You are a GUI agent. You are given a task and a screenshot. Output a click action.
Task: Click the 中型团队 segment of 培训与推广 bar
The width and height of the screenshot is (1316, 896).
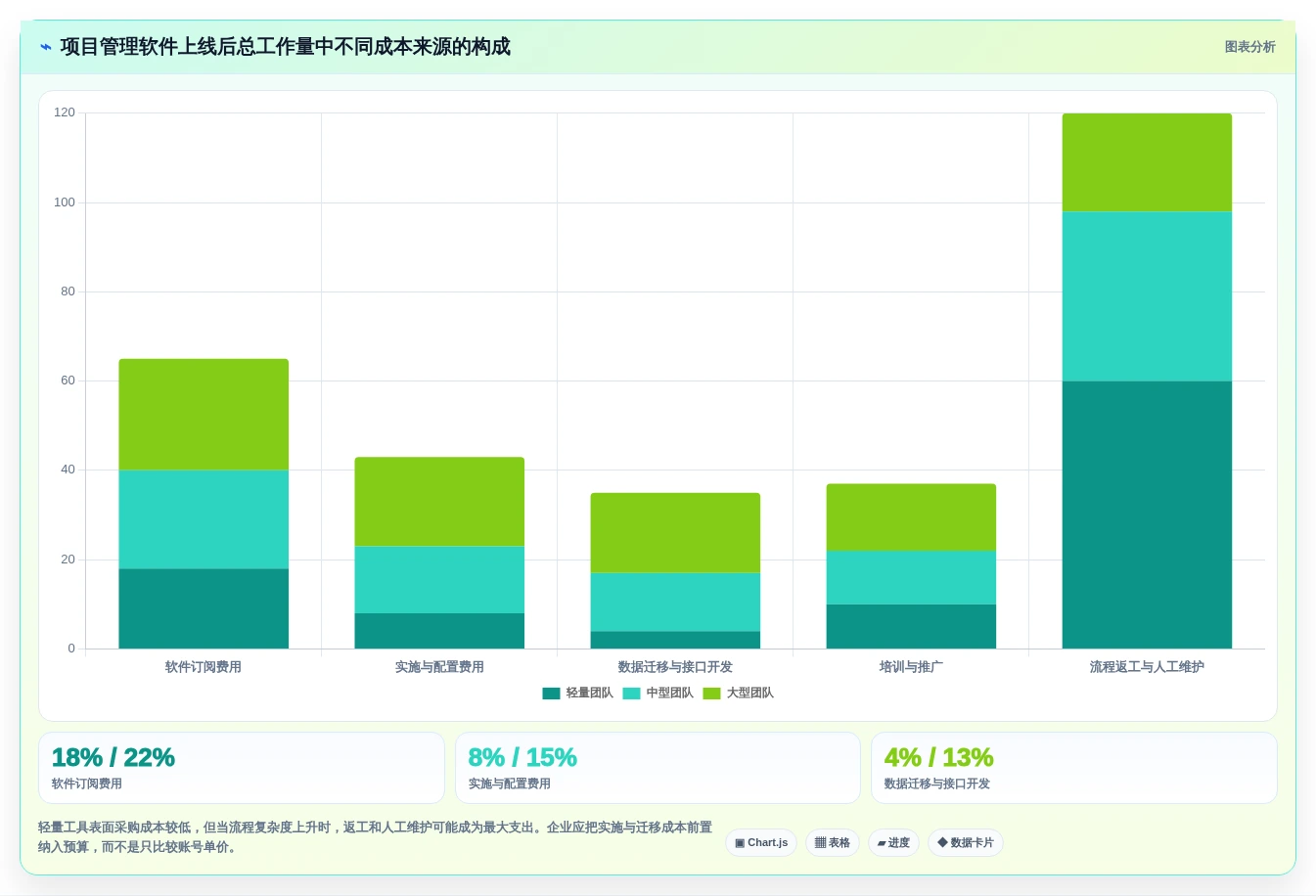911,577
